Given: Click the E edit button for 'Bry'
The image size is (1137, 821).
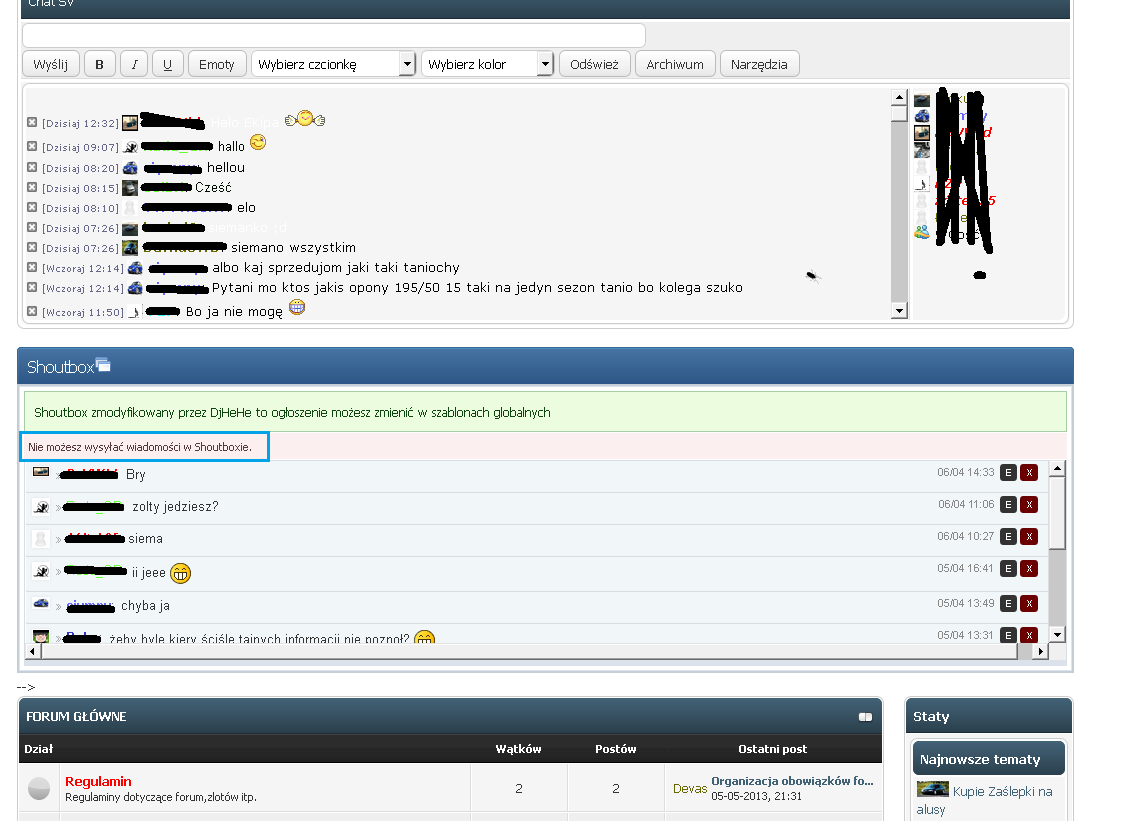Looking at the screenshot, I should pyautogui.click(x=1008, y=473).
